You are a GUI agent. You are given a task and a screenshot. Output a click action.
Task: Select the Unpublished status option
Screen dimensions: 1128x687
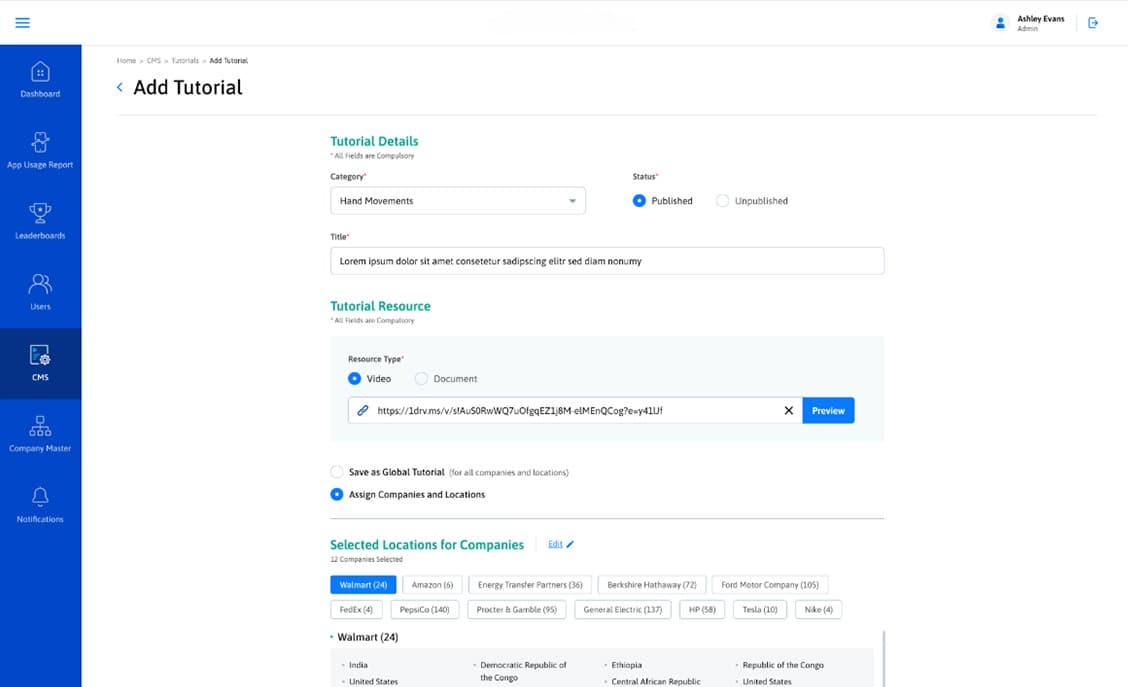(723, 200)
